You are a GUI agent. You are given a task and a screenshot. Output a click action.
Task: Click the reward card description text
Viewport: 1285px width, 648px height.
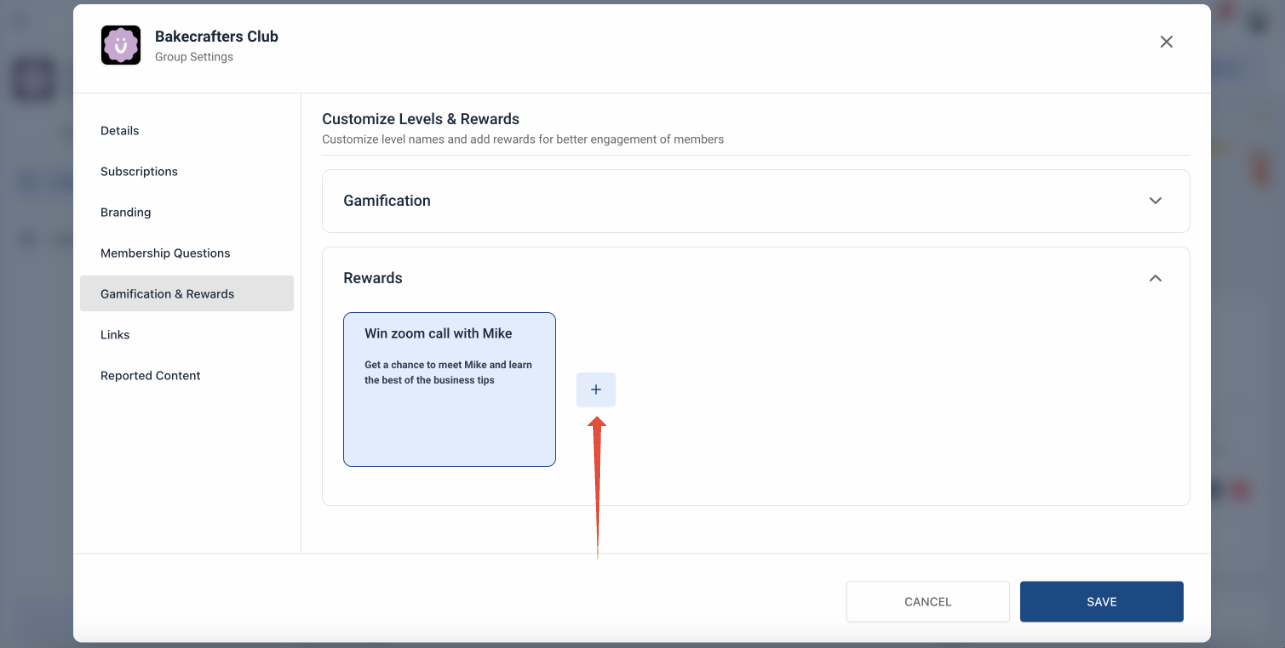(x=448, y=372)
